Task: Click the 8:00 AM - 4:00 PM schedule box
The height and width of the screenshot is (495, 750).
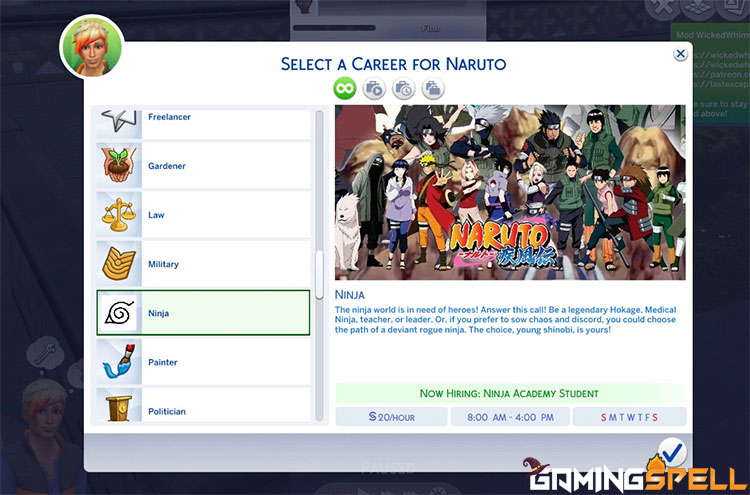Action: 510,417
